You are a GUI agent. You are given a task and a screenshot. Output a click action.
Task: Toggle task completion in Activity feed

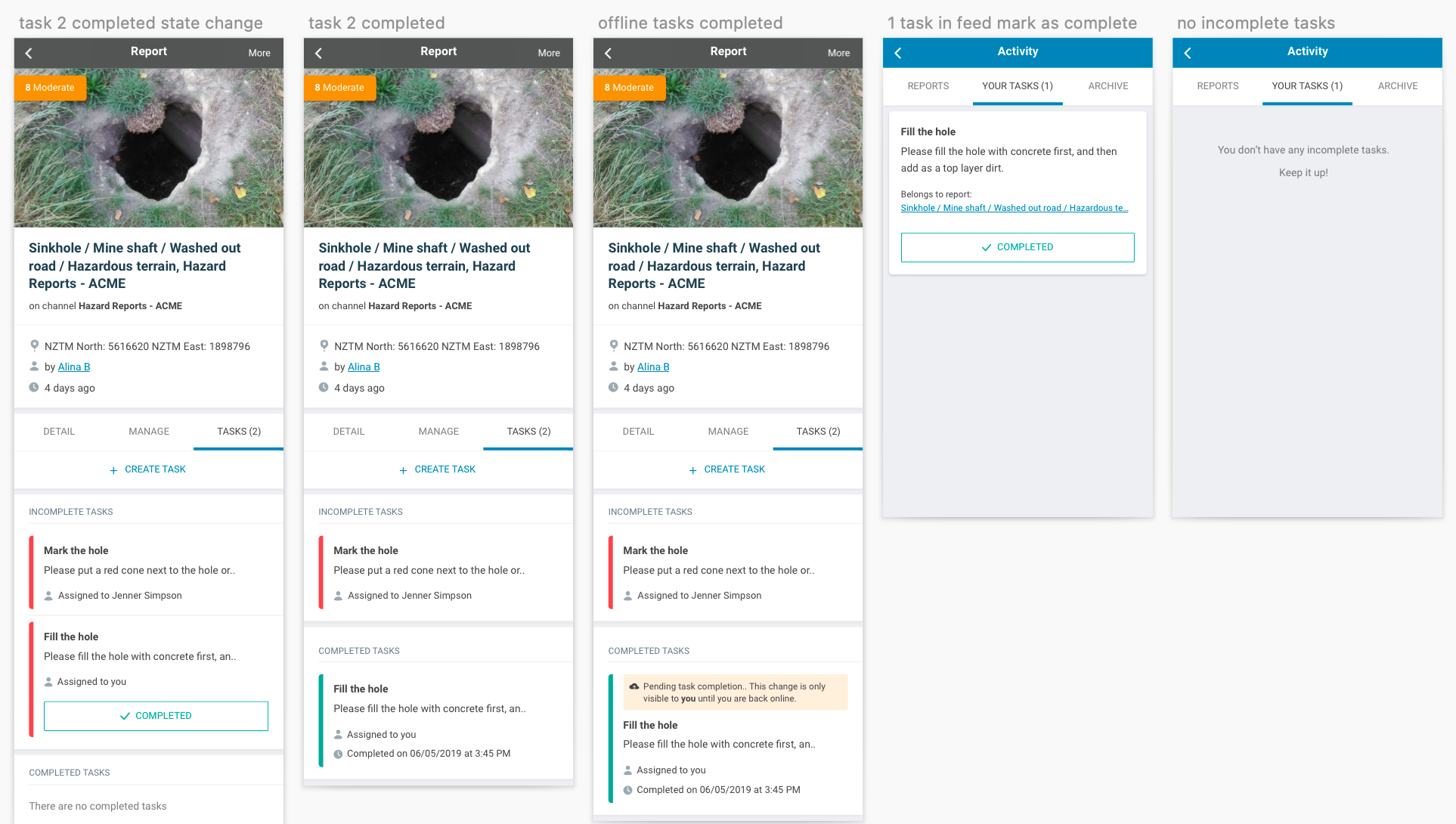pos(1017,247)
